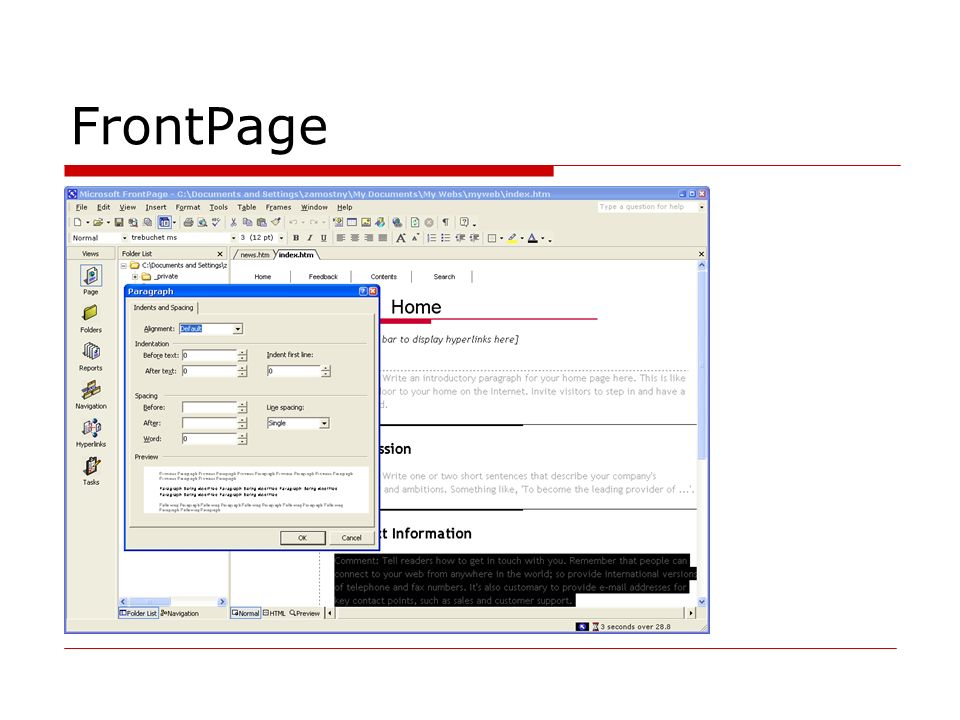Screen dimensions: 960x720
Task: Click the Align Left icon
Action: (x=341, y=238)
